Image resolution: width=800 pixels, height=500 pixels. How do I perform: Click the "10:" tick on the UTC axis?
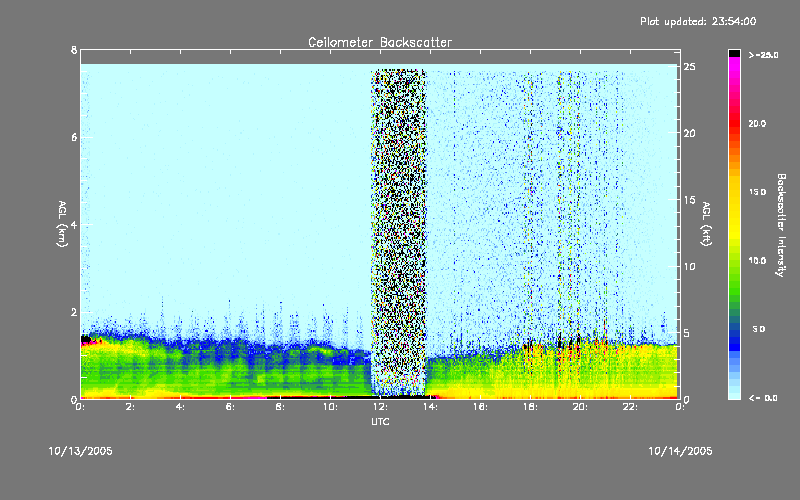point(330,407)
